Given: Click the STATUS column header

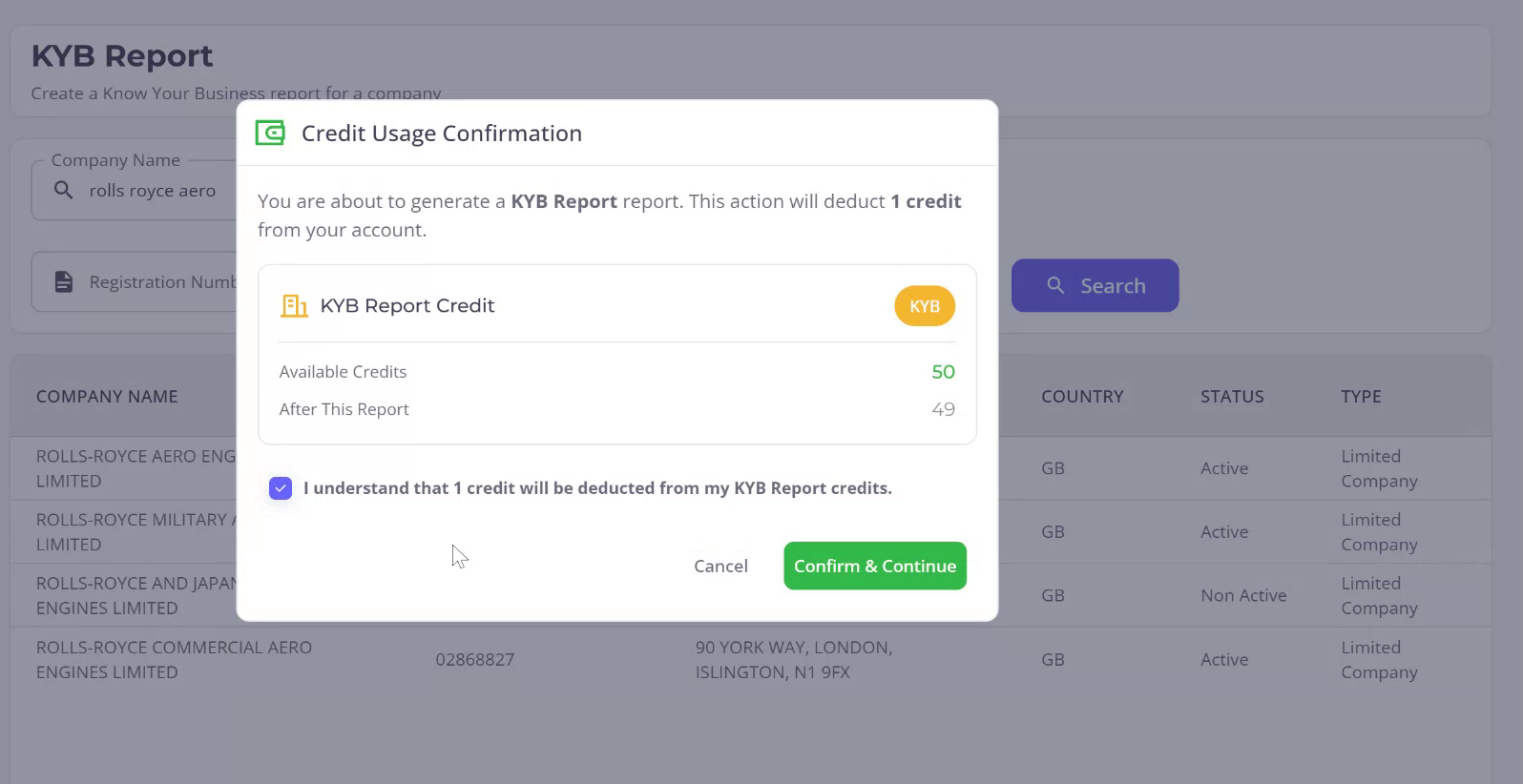Looking at the screenshot, I should click(1232, 397).
